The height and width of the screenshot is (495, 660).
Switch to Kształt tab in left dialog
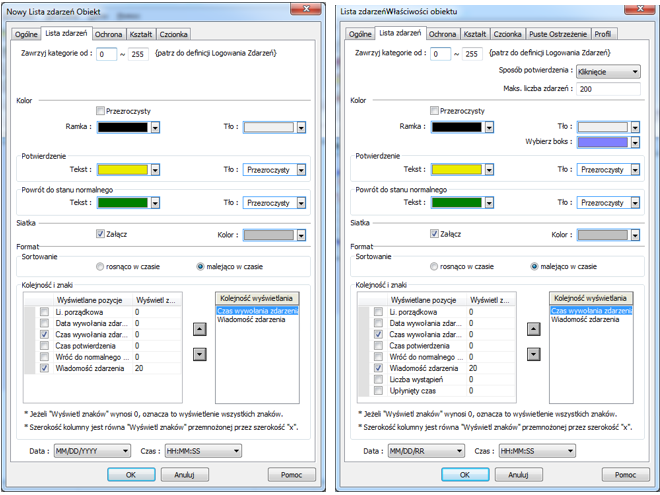[141, 34]
